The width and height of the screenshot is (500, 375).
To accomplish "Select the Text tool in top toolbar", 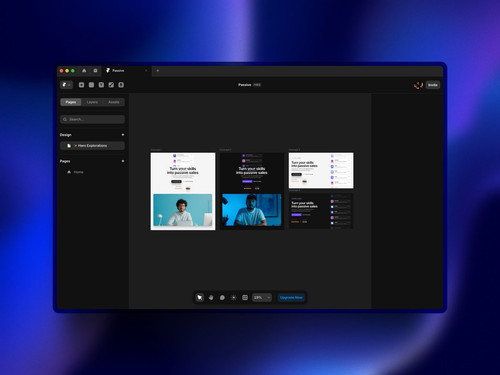I will (101, 85).
